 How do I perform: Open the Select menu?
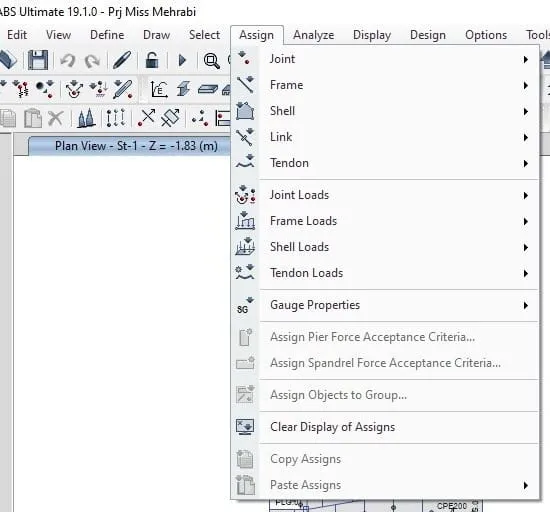pyautogui.click(x=204, y=35)
